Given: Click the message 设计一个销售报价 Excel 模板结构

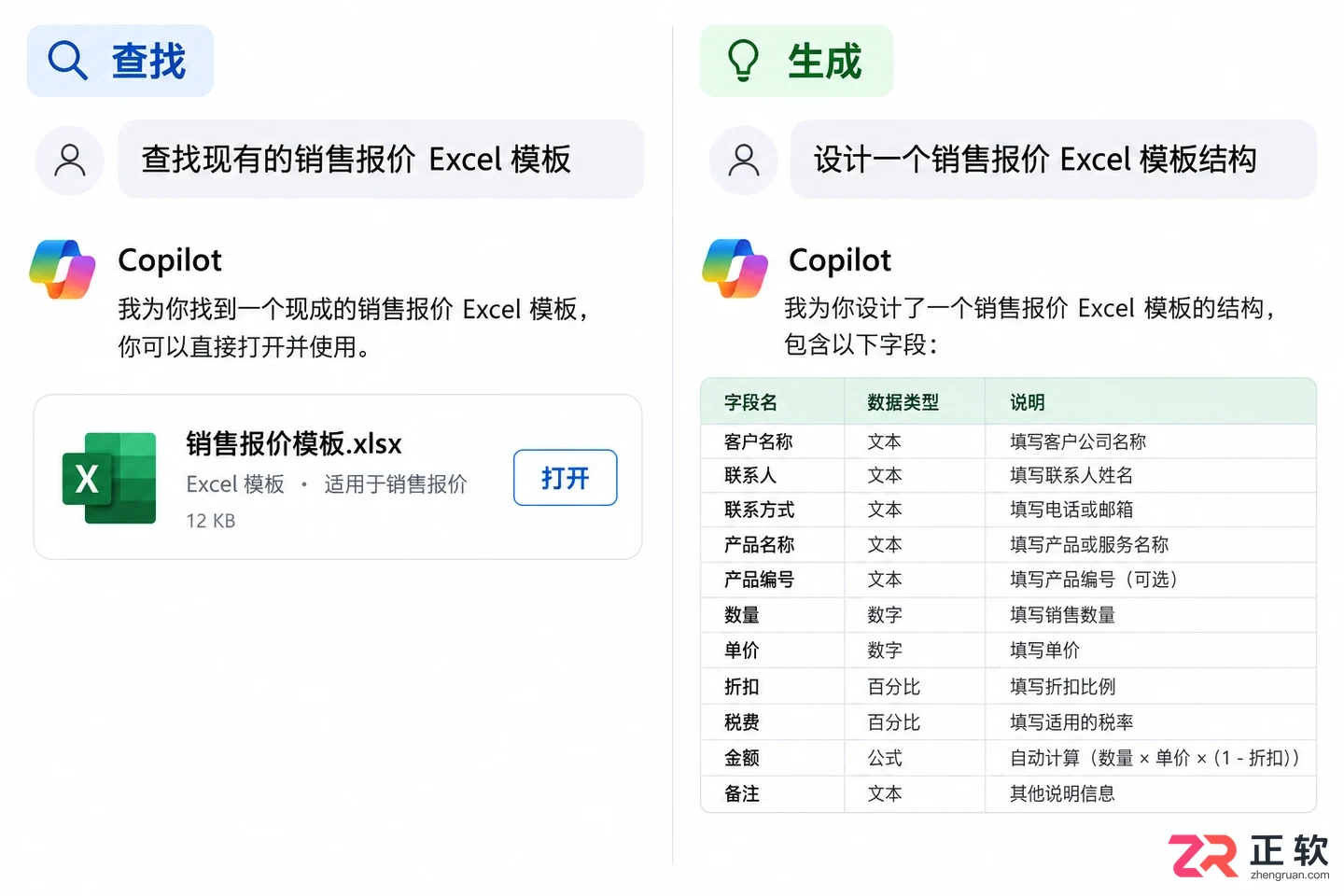Looking at the screenshot, I should (1054, 160).
